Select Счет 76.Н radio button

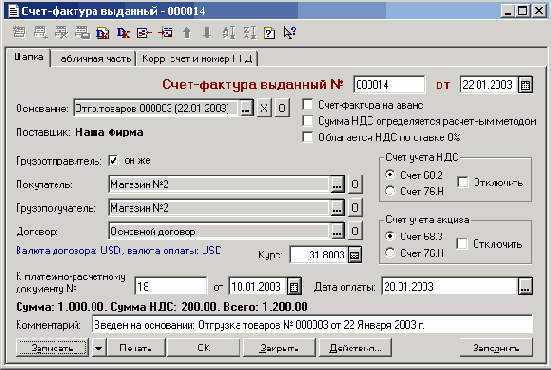pyautogui.click(x=390, y=191)
